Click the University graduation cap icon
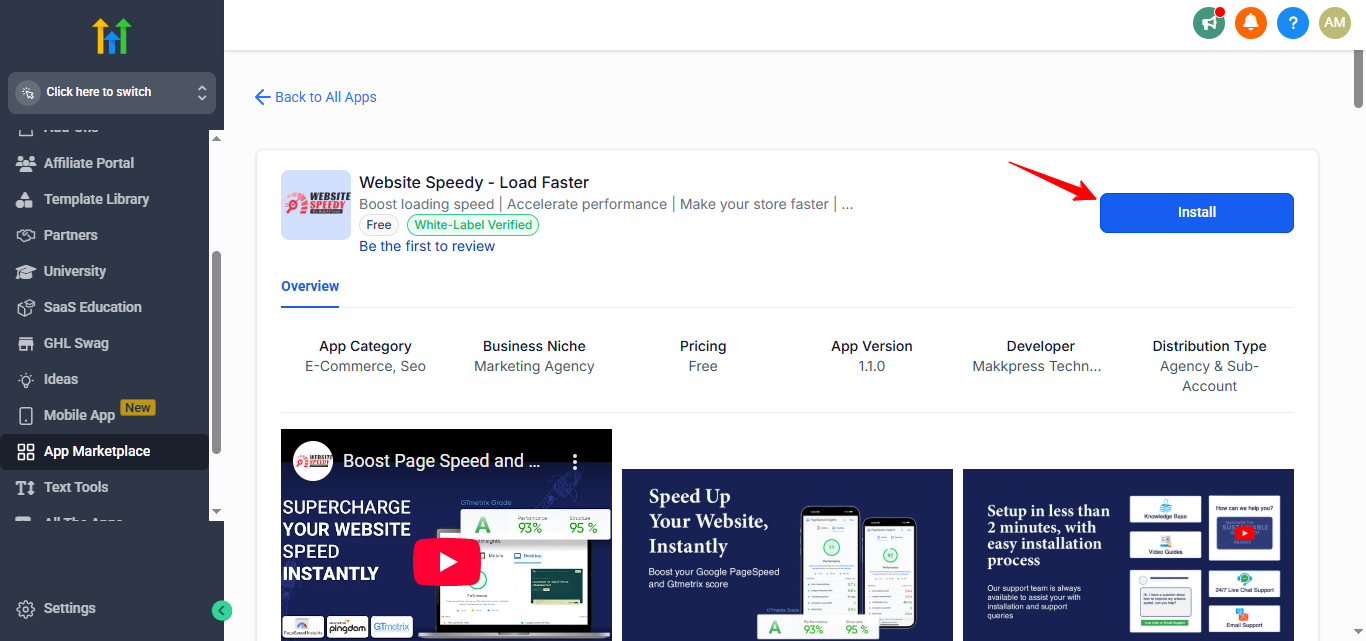The height and width of the screenshot is (641, 1366). click(26, 271)
